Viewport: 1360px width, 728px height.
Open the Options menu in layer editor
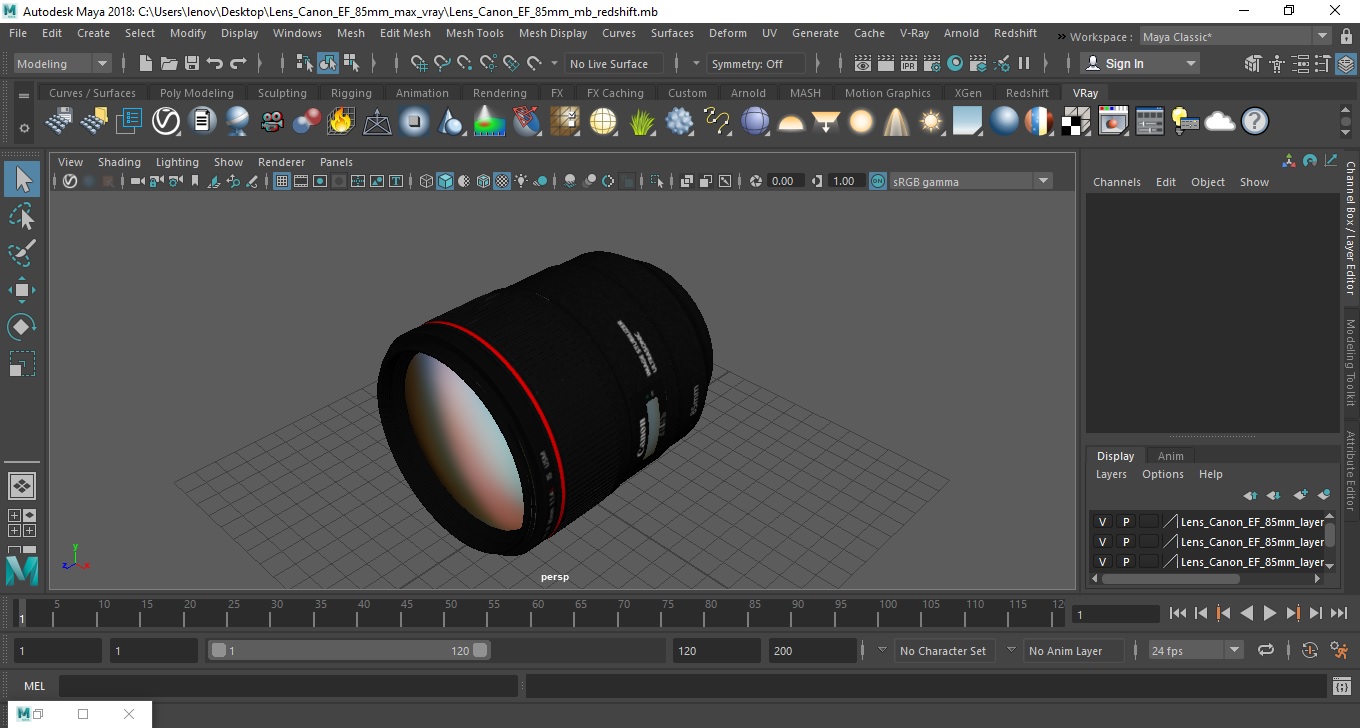click(1162, 474)
